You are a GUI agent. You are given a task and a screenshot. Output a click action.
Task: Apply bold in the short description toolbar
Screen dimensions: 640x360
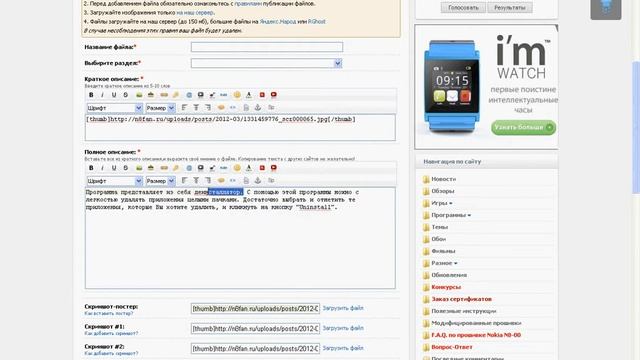coord(91,95)
